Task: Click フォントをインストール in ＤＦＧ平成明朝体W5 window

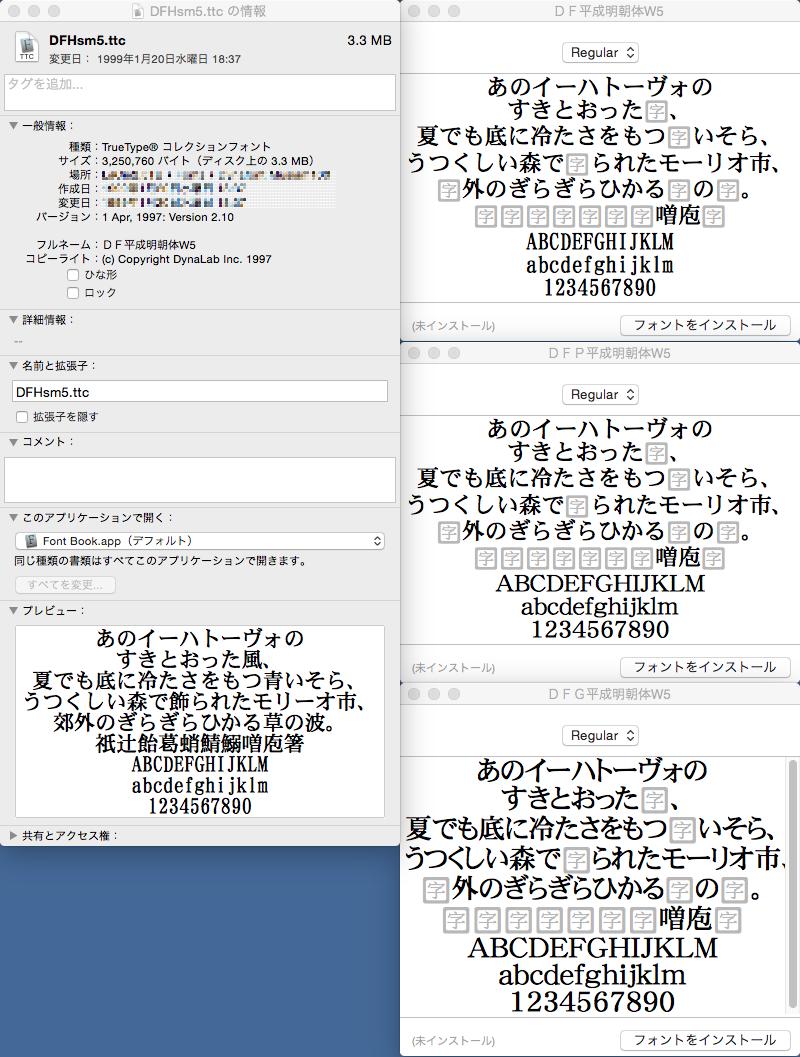Action: (x=704, y=1040)
